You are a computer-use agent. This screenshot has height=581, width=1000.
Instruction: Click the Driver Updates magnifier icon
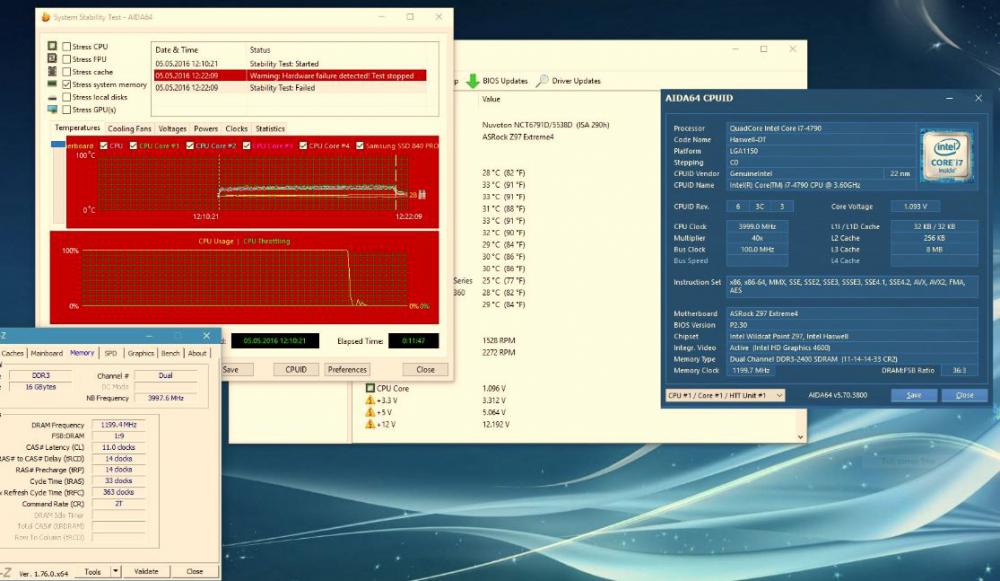point(542,80)
